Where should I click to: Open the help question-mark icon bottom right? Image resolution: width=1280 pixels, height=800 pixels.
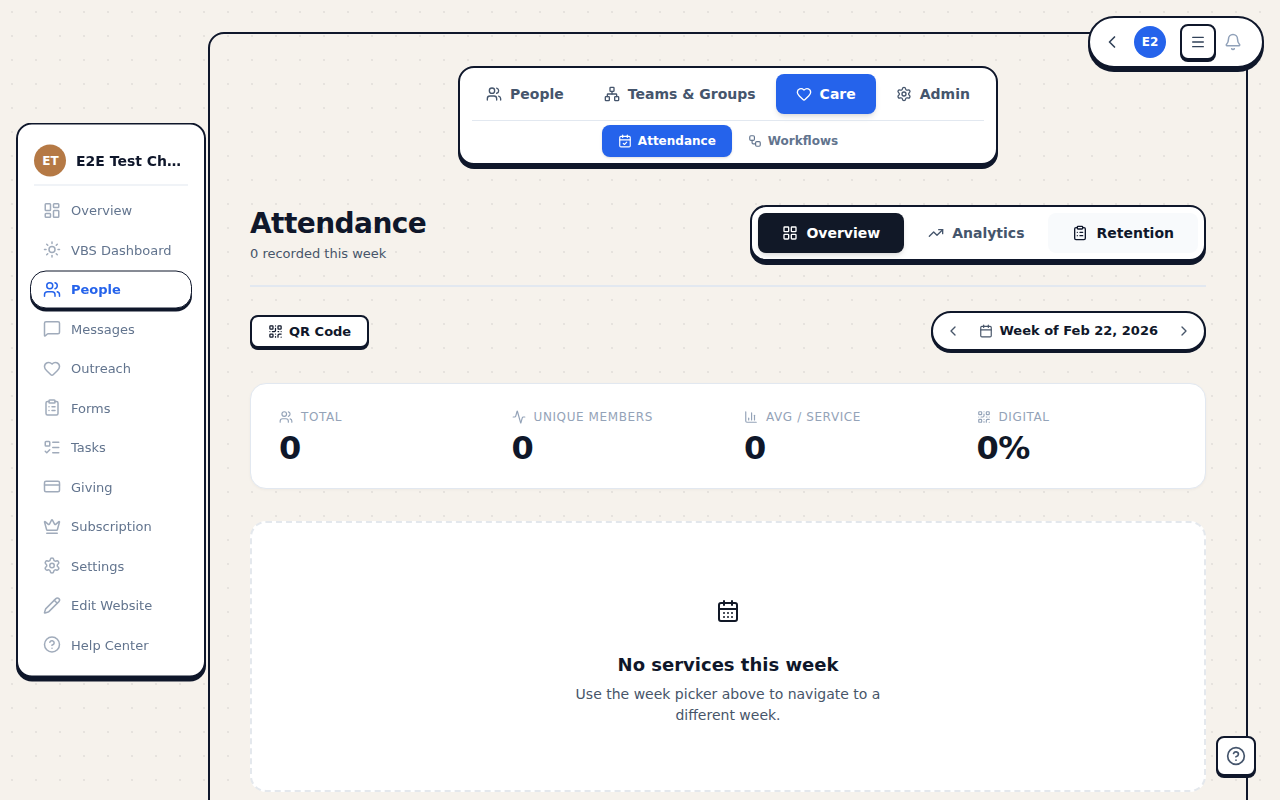coord(1236,756)
